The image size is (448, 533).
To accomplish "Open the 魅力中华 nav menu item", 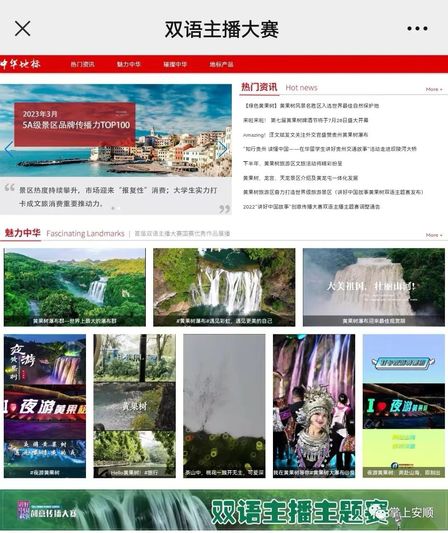I will [129, 64].
